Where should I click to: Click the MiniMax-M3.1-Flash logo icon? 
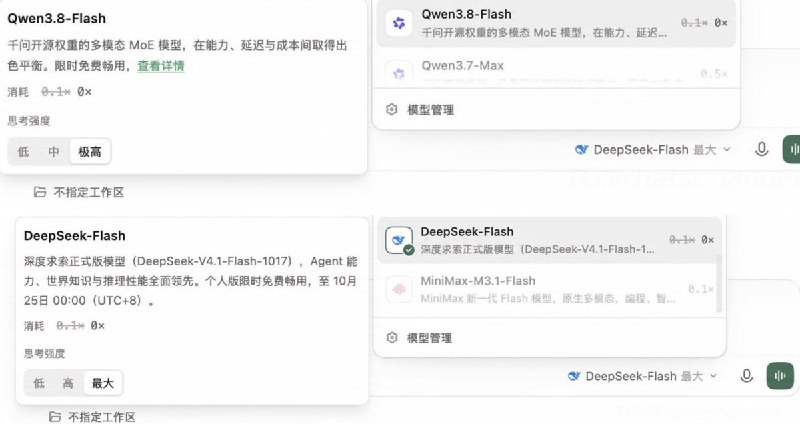point(399,289)
